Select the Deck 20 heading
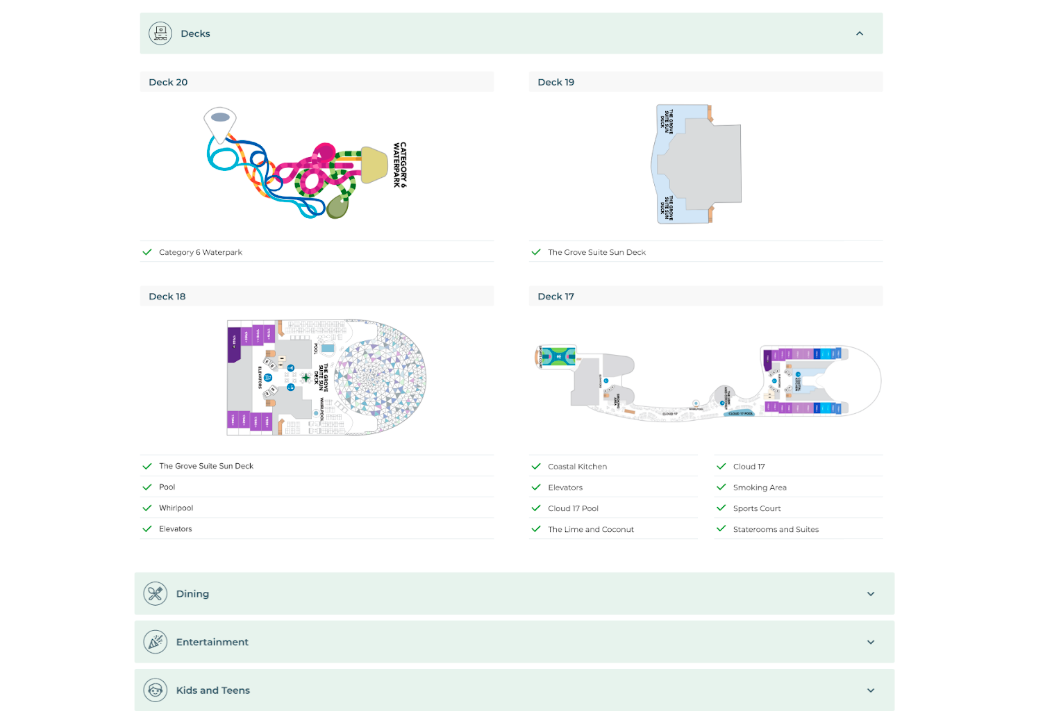 click(x=168, y=82)
